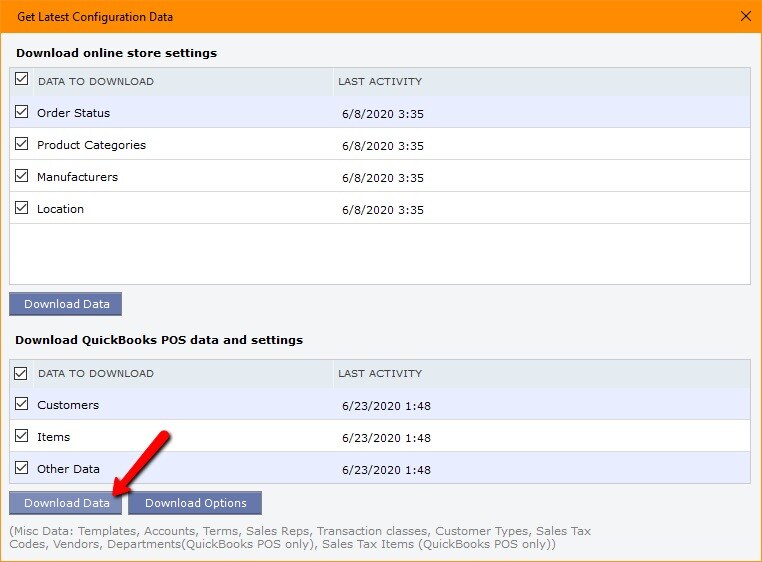This screenshot has width=762, height=562.
Task: Click LAST ACTIVITY header in online store table
Action: click(380, 82)
